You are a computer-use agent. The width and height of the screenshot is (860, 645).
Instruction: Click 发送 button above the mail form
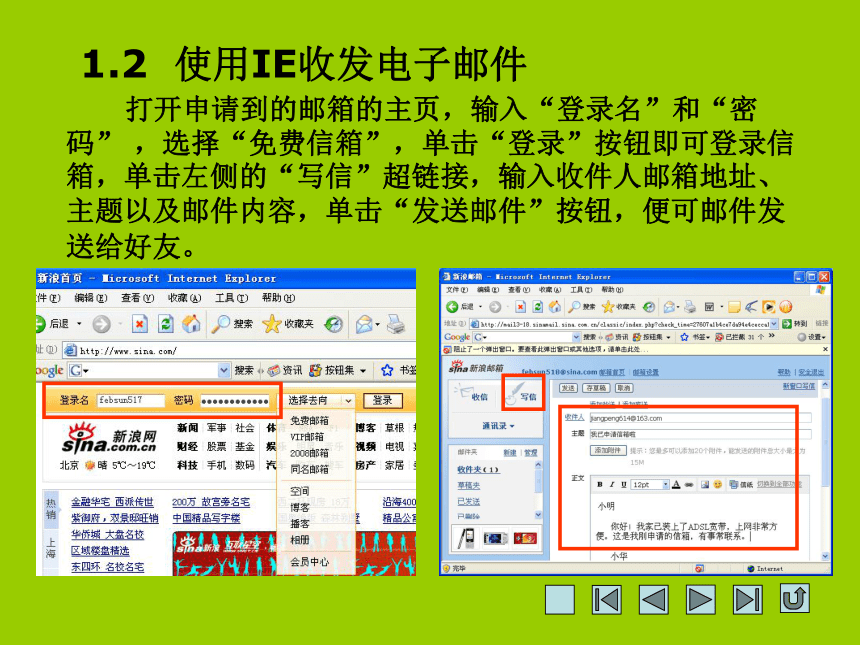coord(568,388)
